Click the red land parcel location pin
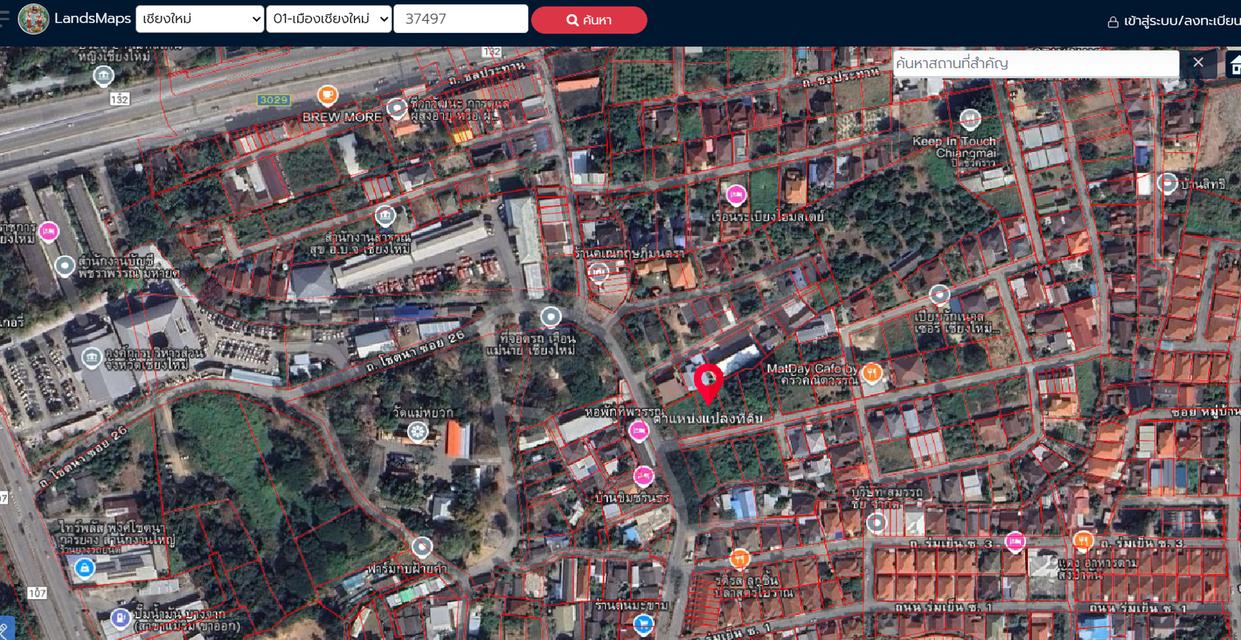This screenshot has height=640, width=1241. (x=709, y=383)
